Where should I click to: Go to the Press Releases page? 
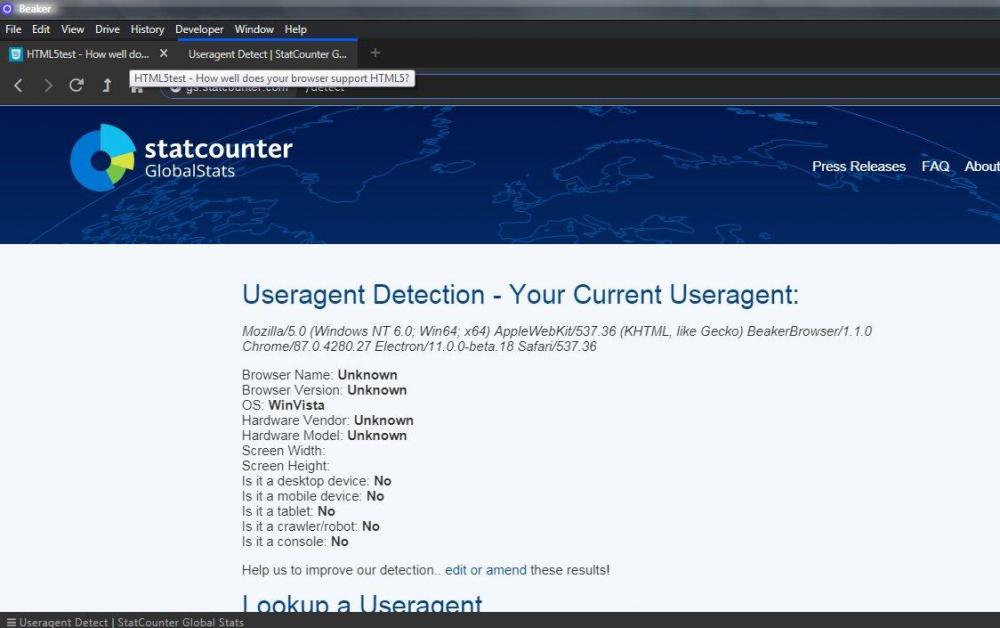click(858, 166)
